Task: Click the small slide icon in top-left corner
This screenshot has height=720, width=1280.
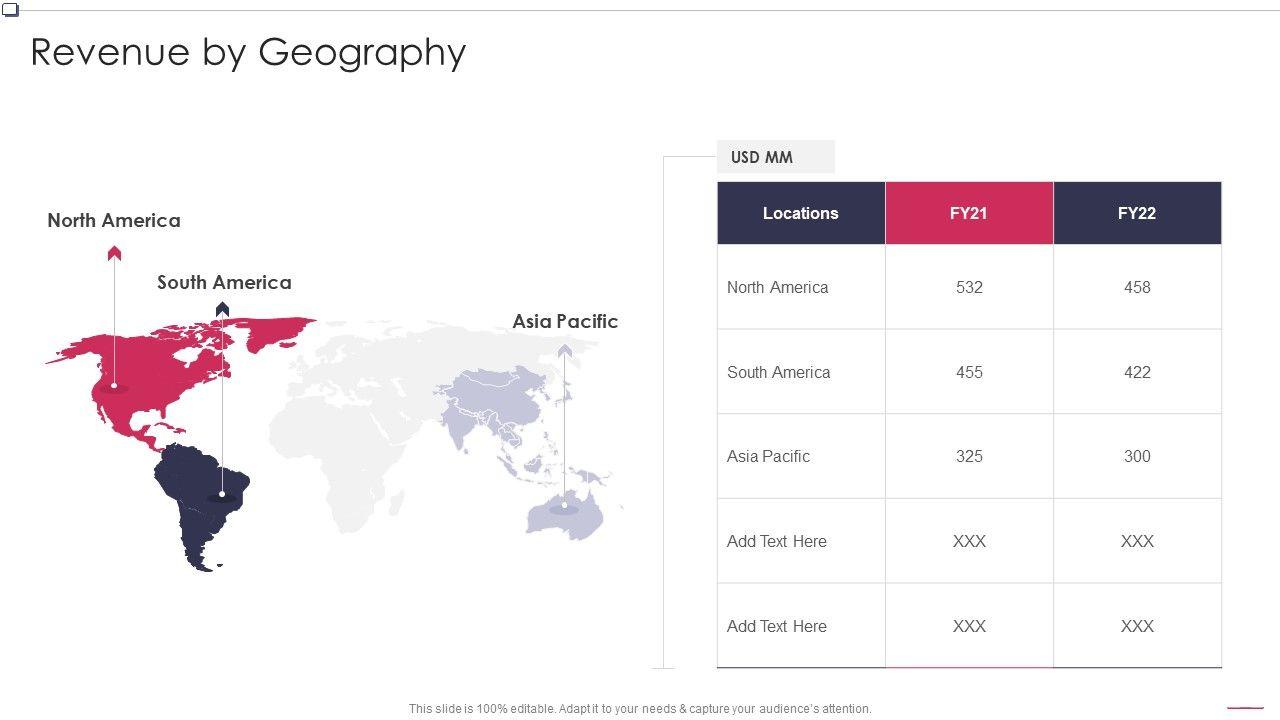Action: pos(10,11)
